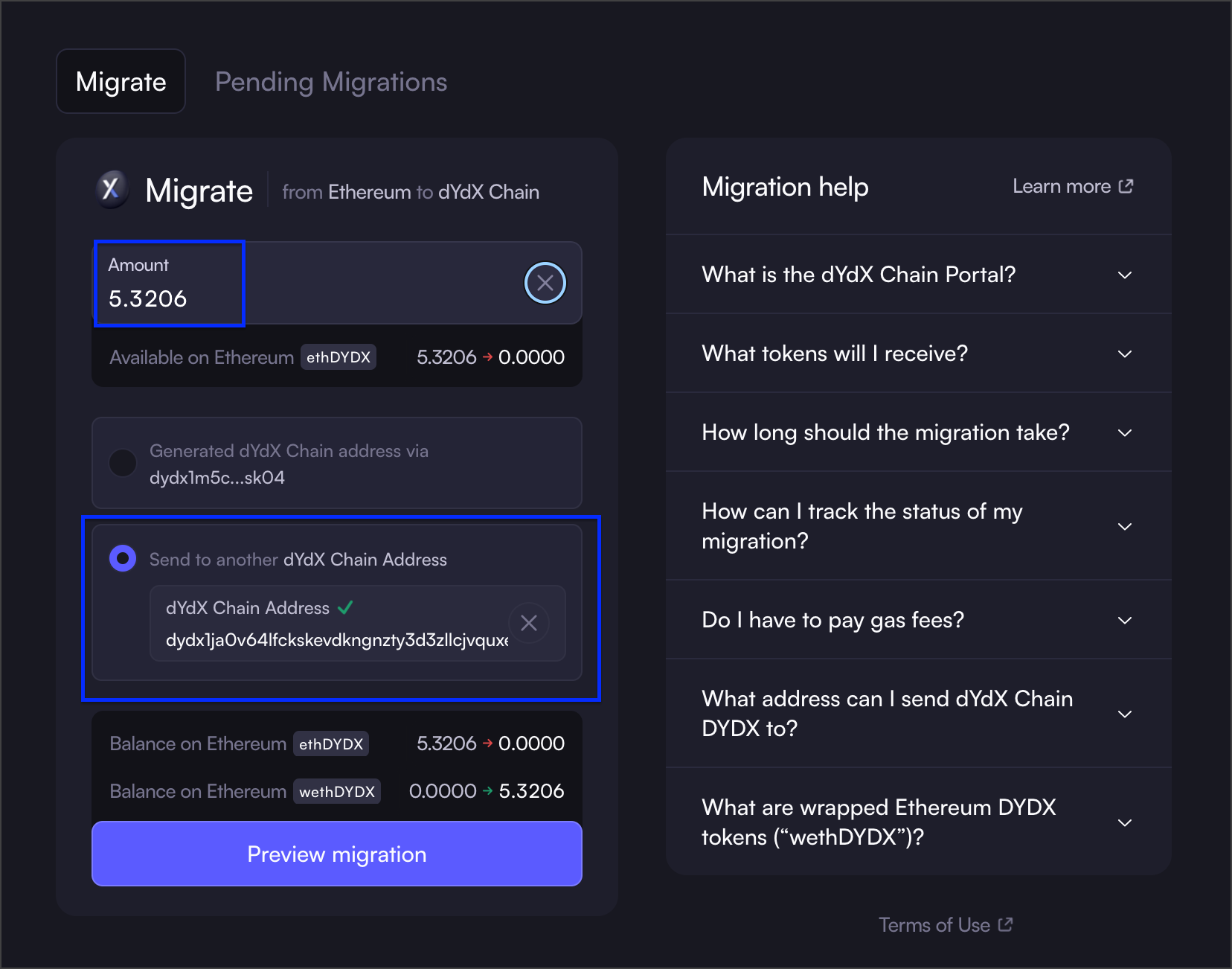1232x969 pixels.
Task: Switch to the Migrate tab
Action: [x=121, y=82]
